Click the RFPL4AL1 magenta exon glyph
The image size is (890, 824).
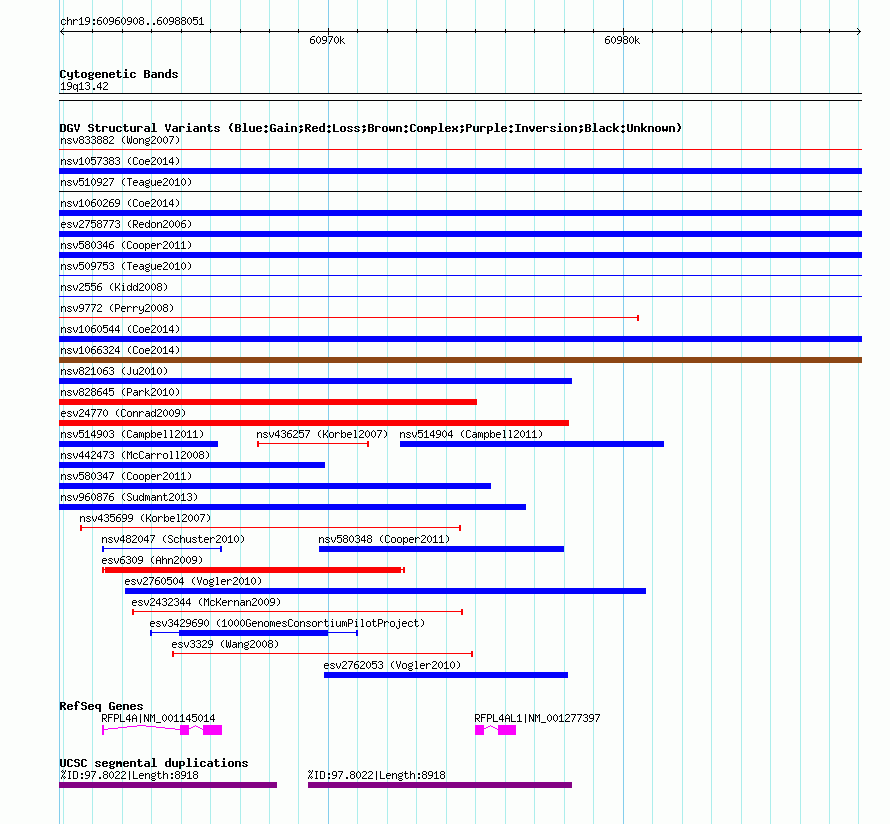pyautogui.click(x=496, y=730)
